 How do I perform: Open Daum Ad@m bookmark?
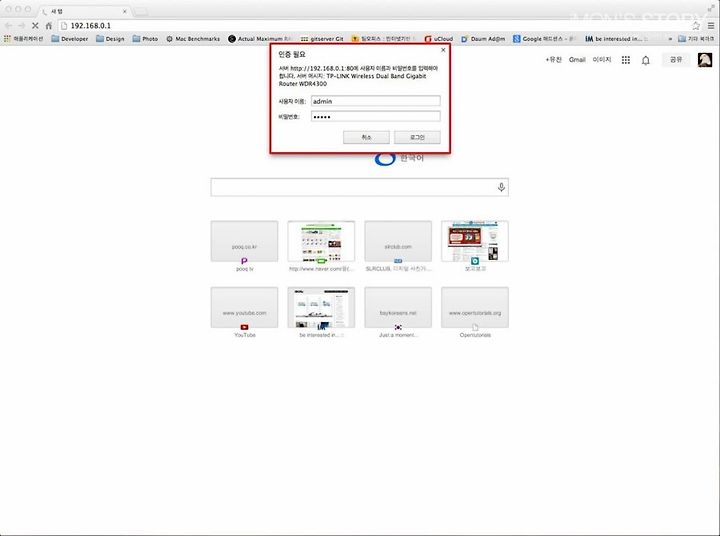point(483,39)
